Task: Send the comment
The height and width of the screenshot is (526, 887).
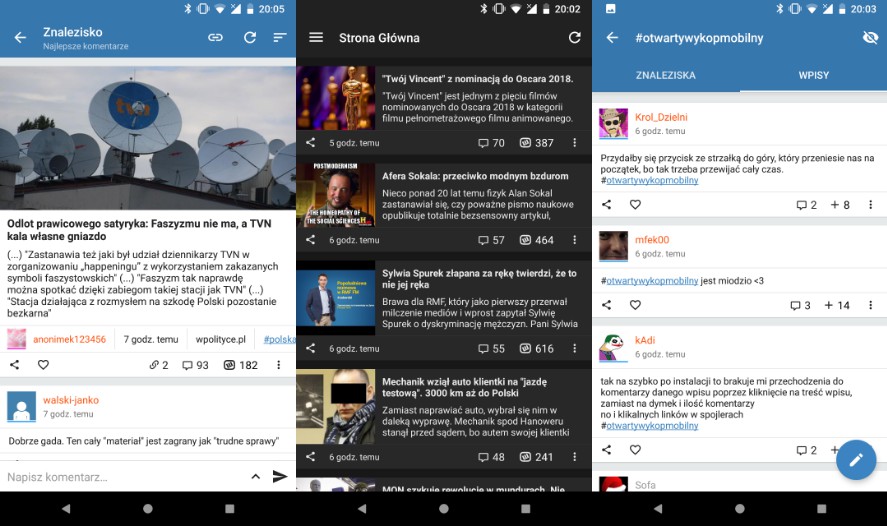Action: [280, 477]
